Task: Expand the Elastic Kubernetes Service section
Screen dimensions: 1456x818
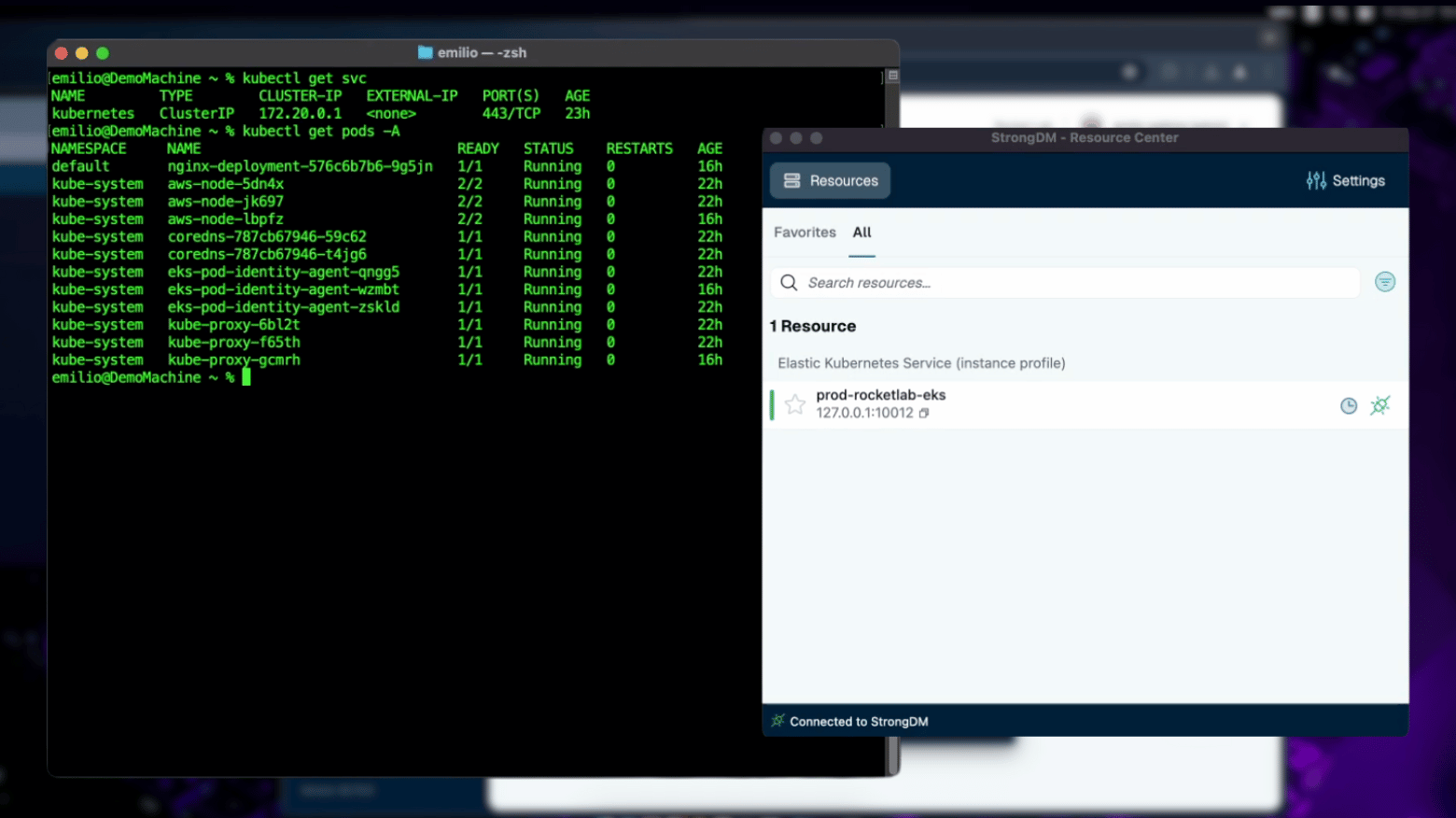Action: pyautogui.click(x=920, y=363)
